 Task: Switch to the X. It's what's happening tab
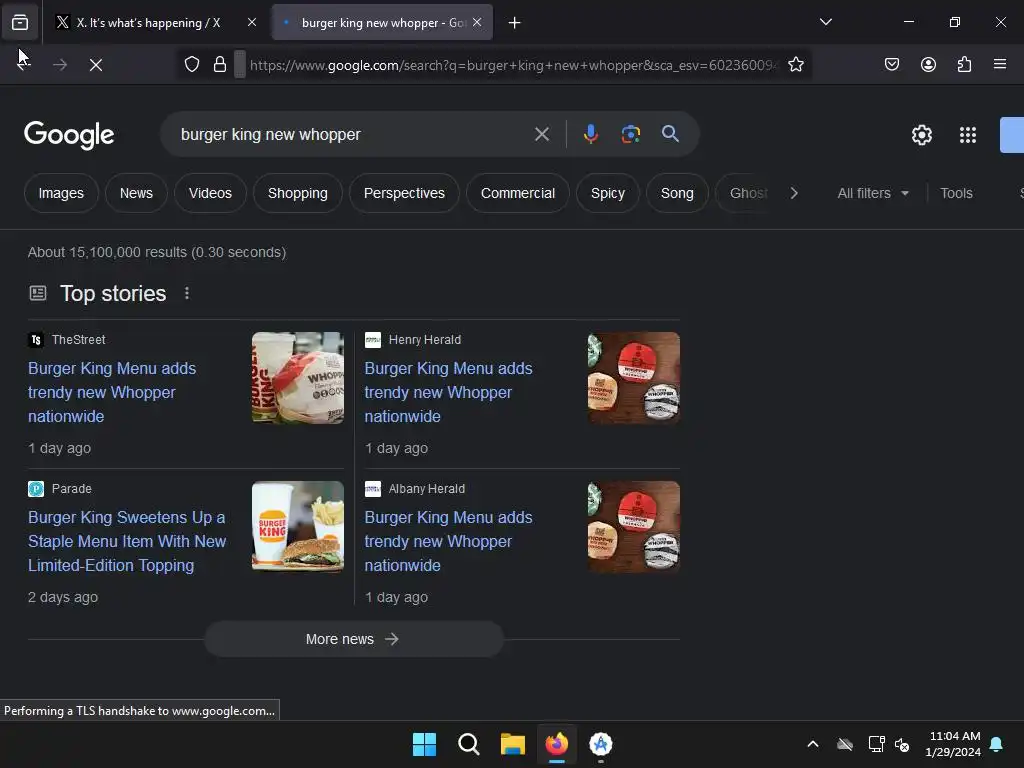[x=148, y=23]
